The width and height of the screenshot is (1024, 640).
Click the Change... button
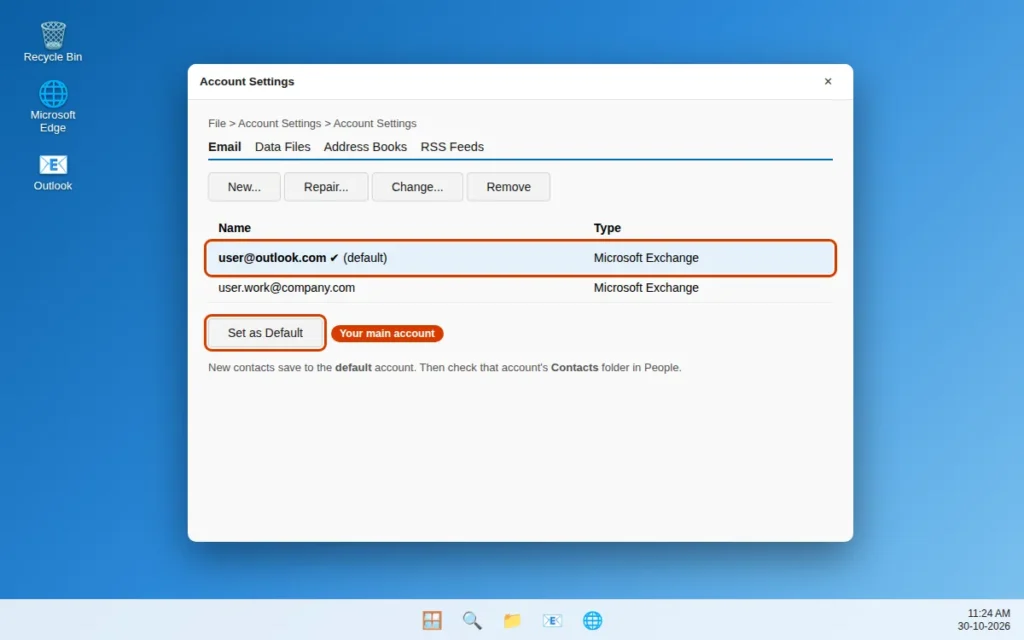417,187
